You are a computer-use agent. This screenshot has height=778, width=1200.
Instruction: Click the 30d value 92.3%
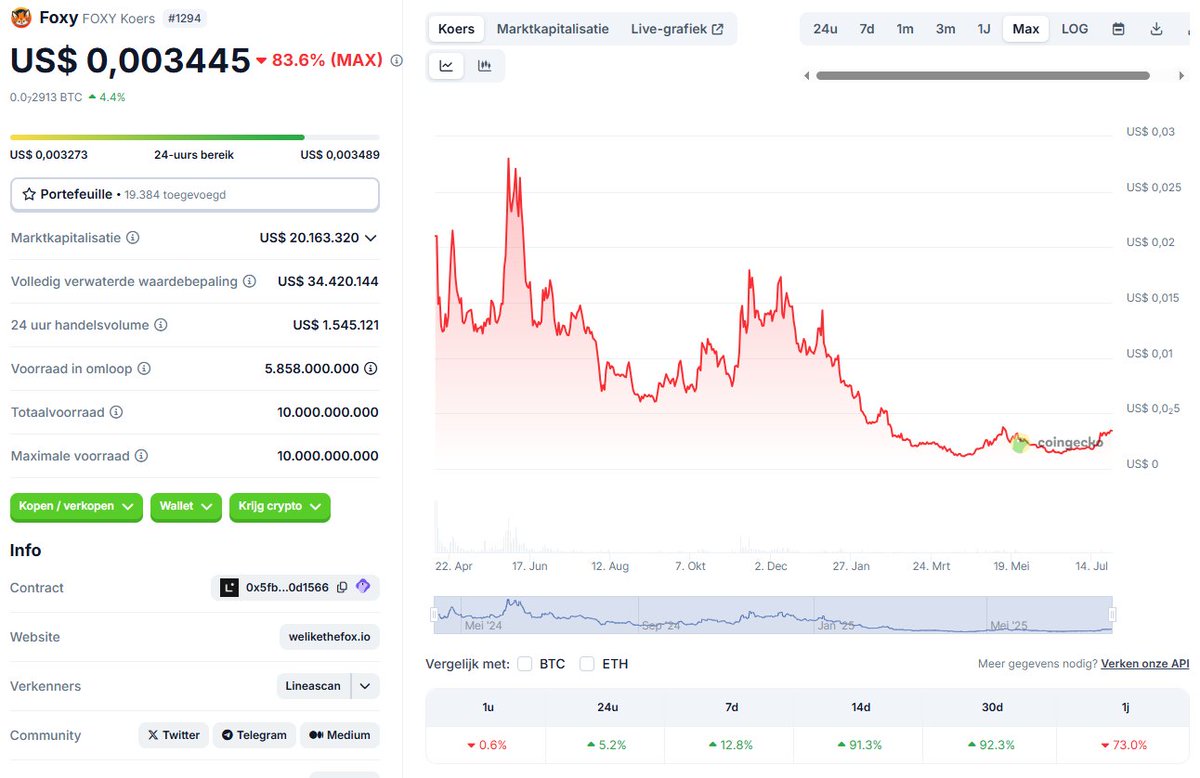tap(992, 745)
